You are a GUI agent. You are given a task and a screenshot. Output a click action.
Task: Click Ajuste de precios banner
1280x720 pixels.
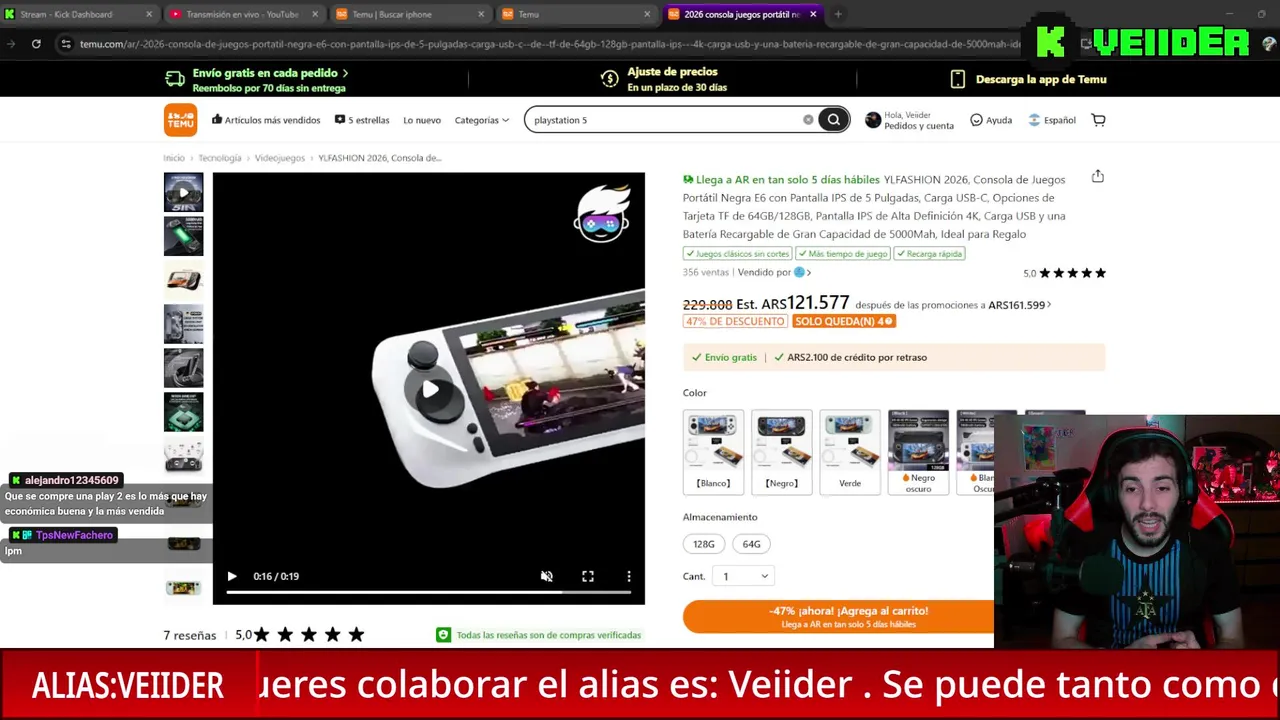[x=664, y=79]
